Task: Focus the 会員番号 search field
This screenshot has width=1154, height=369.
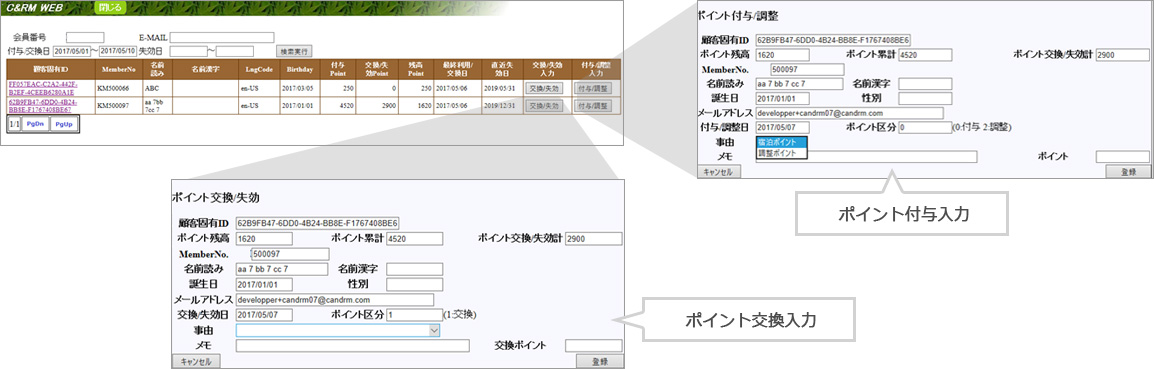Action: [x=85, y=37]
